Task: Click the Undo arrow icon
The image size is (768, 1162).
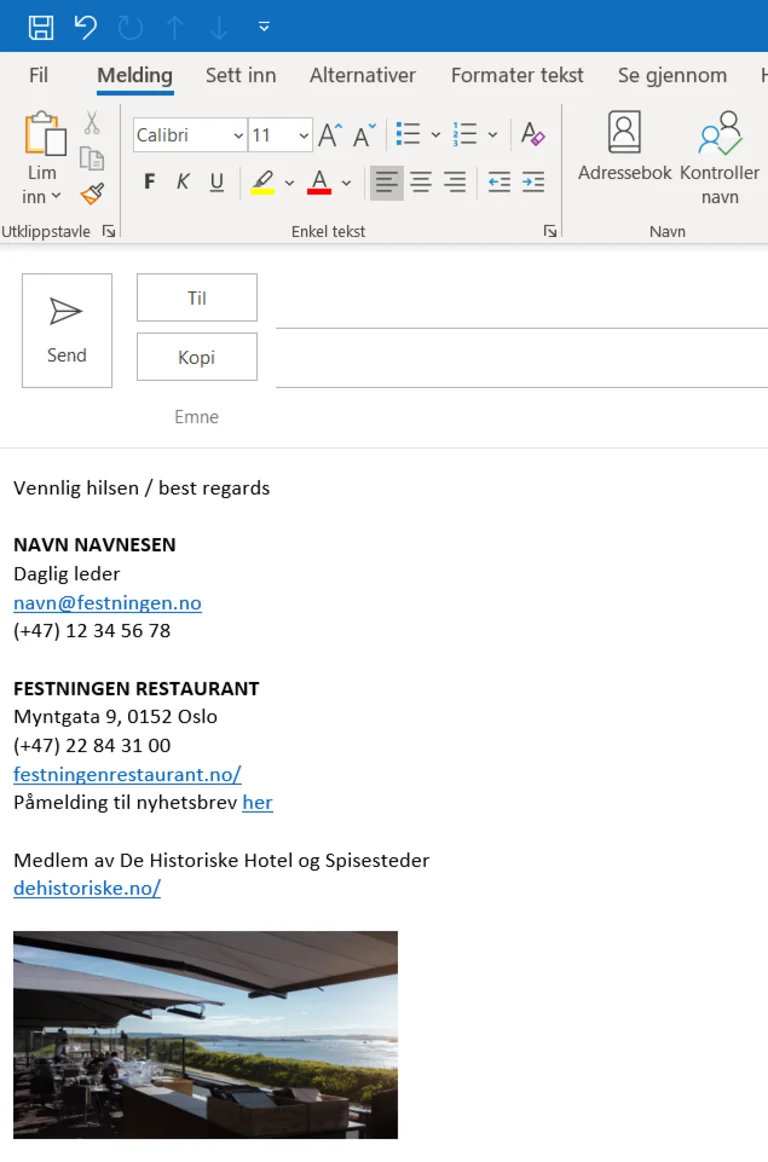Action: [x=86, y=27]
